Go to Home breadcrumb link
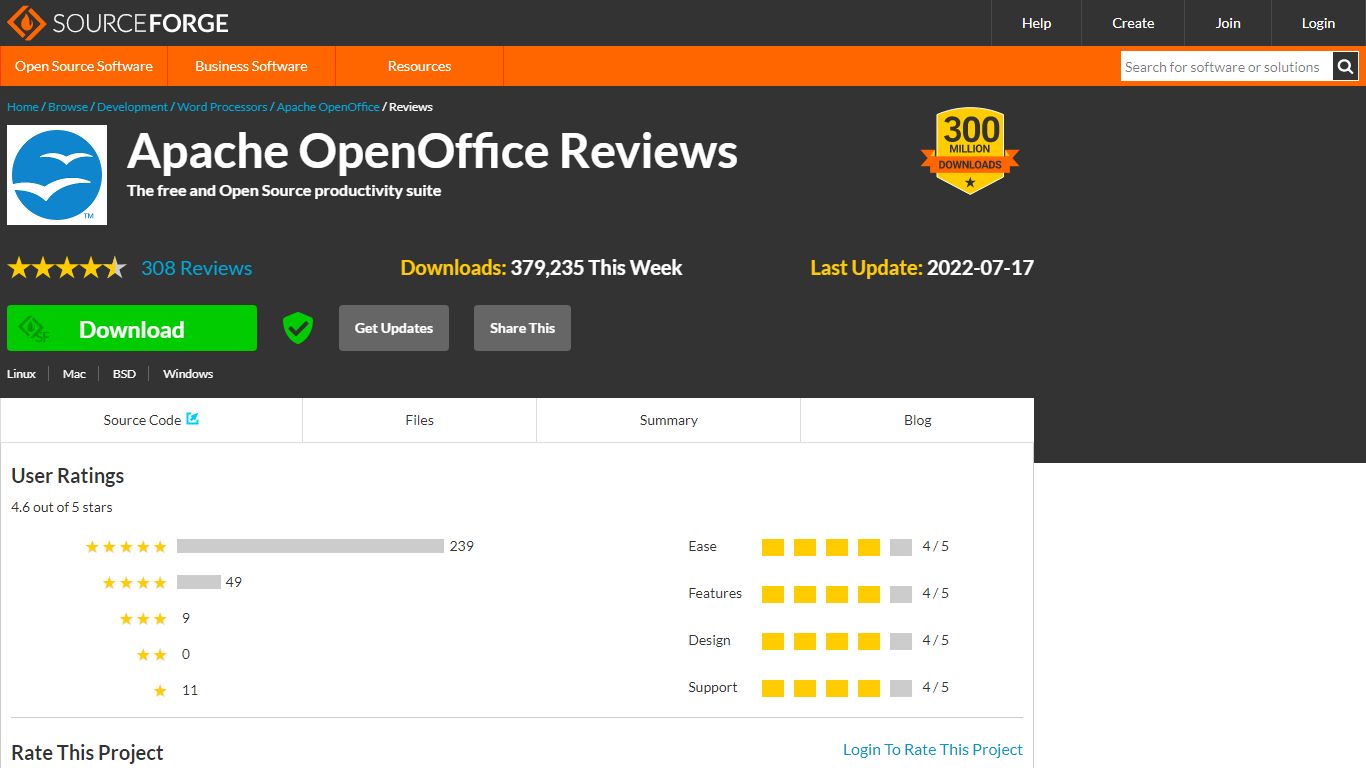This screenshot has height=768, width=1366. tap(23, 107)
